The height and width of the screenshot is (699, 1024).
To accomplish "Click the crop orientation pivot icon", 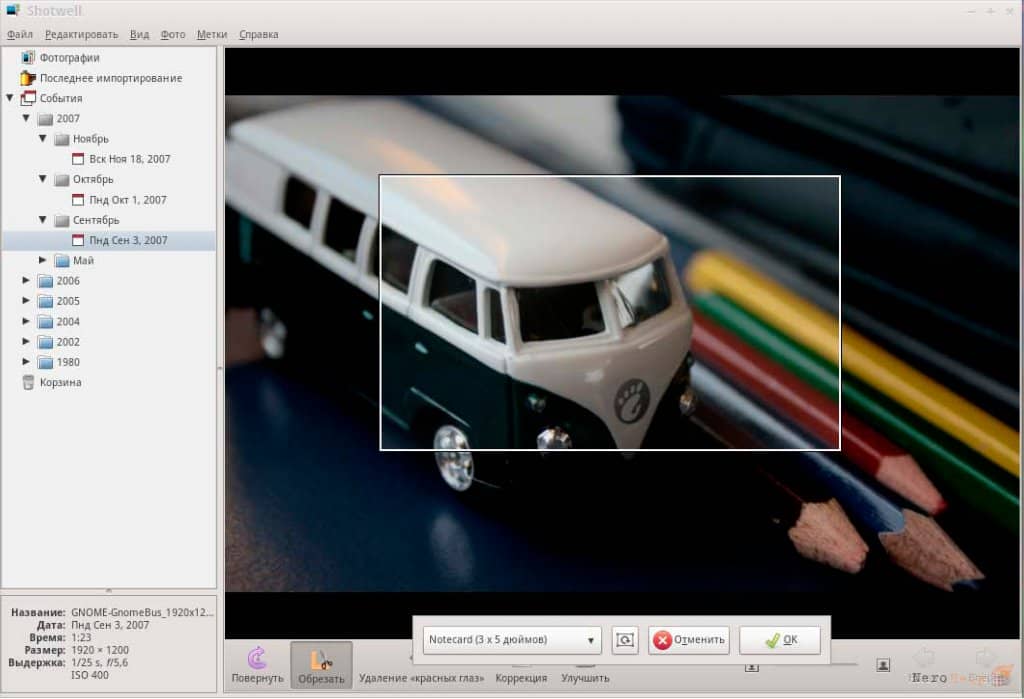I will point(625,640).
